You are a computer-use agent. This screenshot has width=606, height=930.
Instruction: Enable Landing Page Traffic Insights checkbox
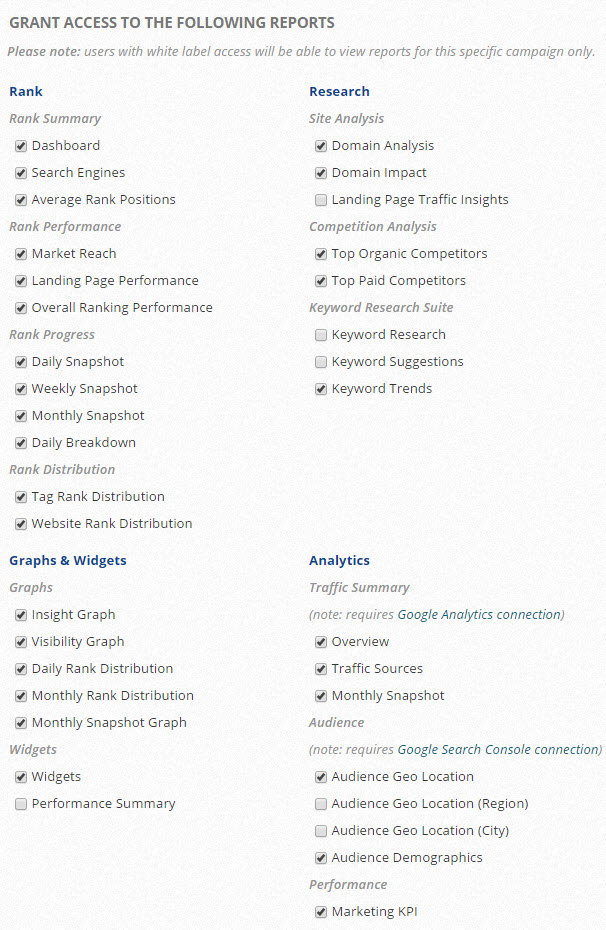(321, 200)
